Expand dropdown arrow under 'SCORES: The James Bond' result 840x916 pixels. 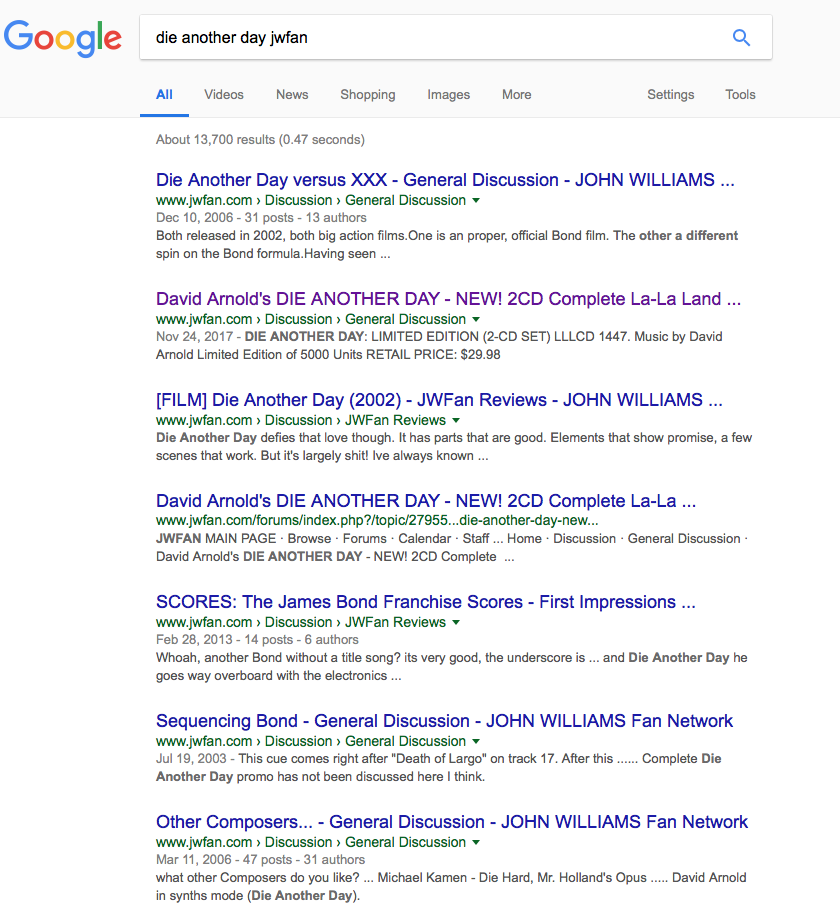point(456,623)
